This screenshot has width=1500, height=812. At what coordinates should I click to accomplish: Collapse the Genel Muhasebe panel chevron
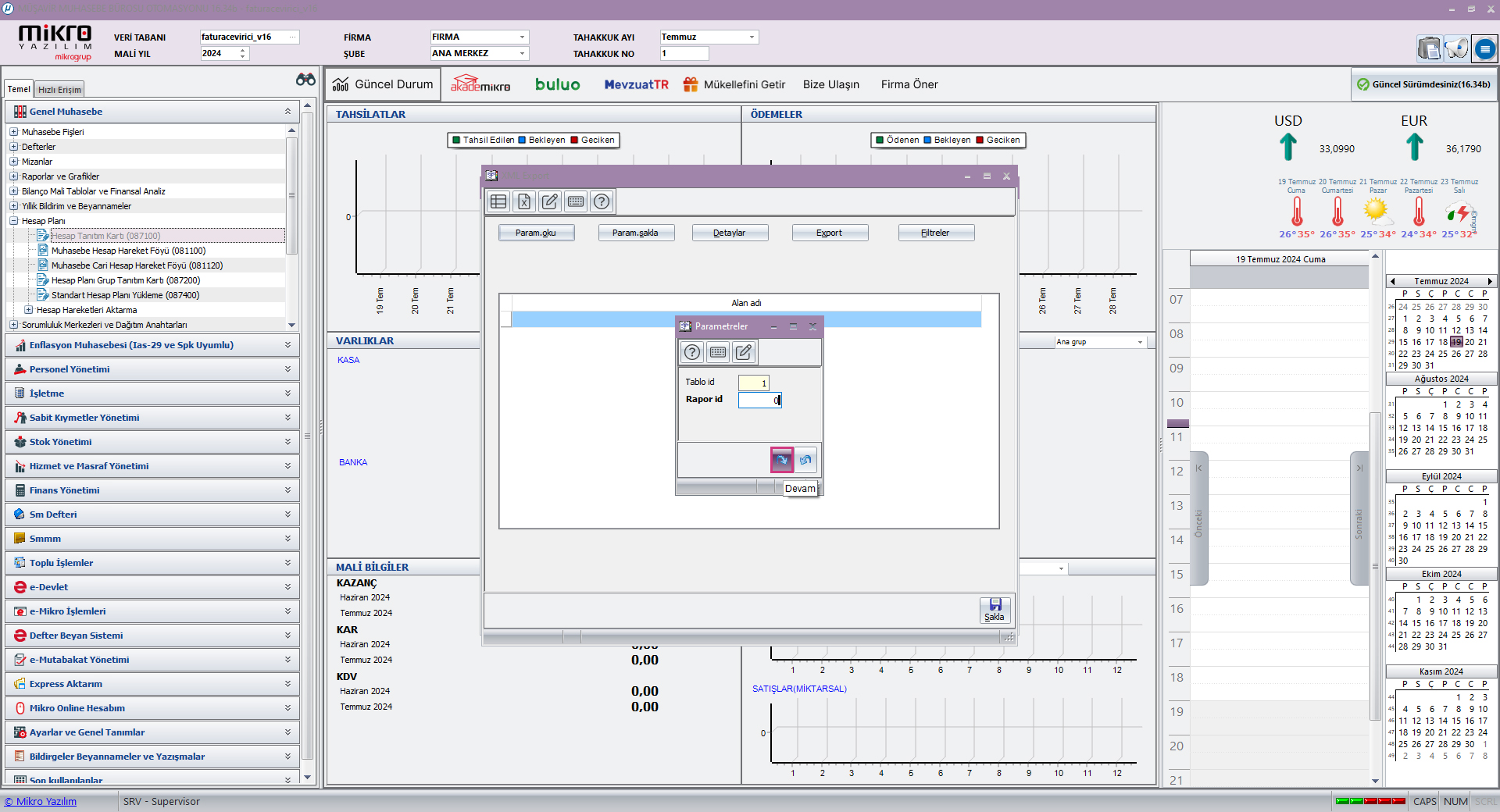point(287,112)
